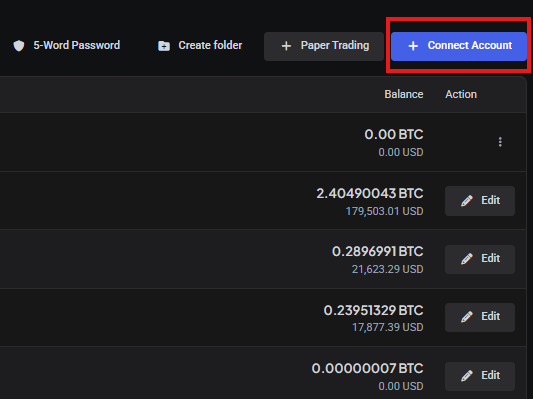Select the 0.2896991 BTC balance
This screenshot has height=399, width=533.
378,251
